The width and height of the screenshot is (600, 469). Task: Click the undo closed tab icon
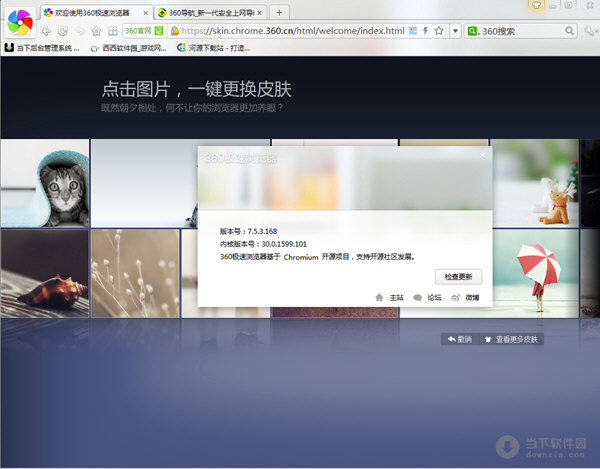[x=80, y=31]
